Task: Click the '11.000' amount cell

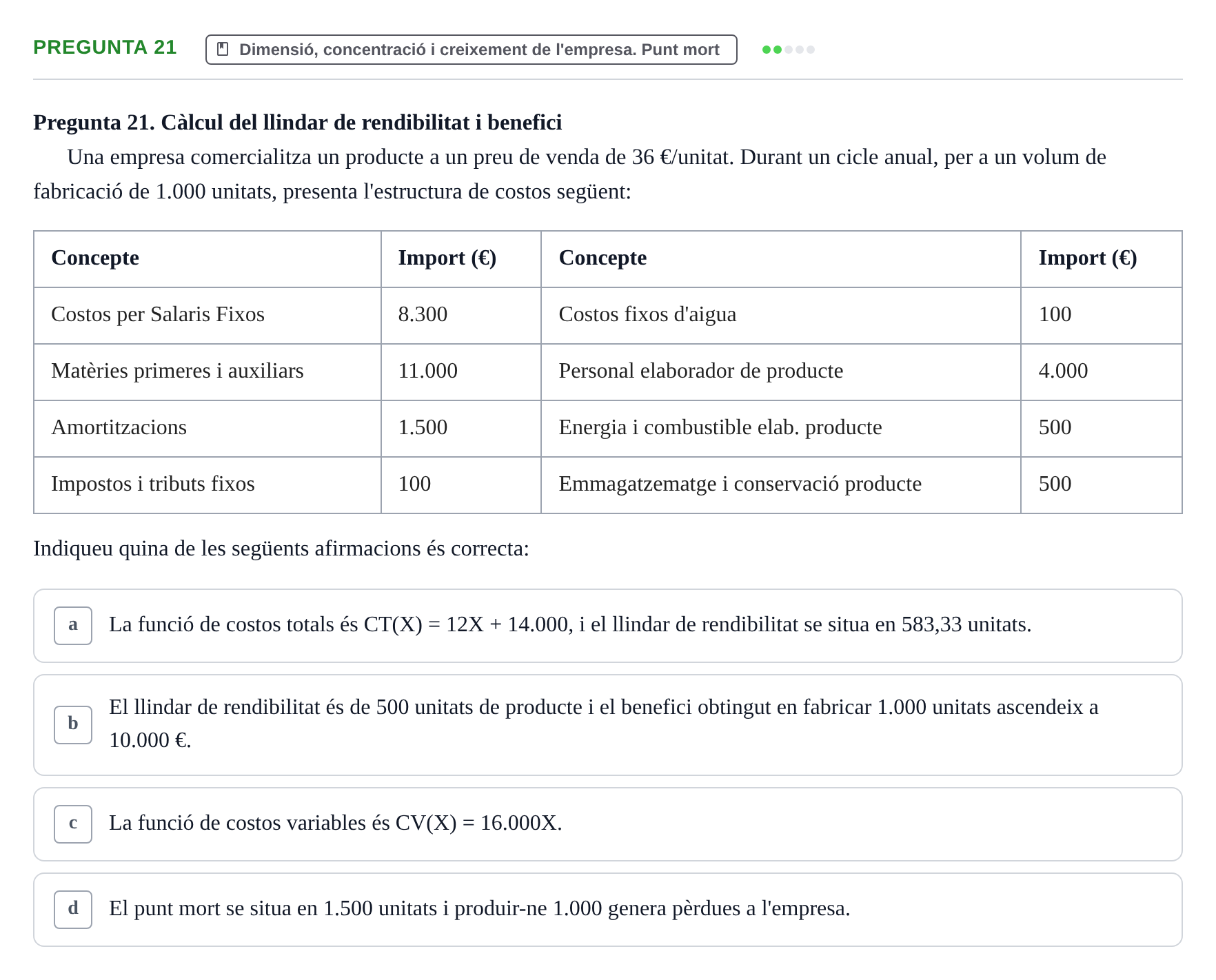Action: coord(461,372)
